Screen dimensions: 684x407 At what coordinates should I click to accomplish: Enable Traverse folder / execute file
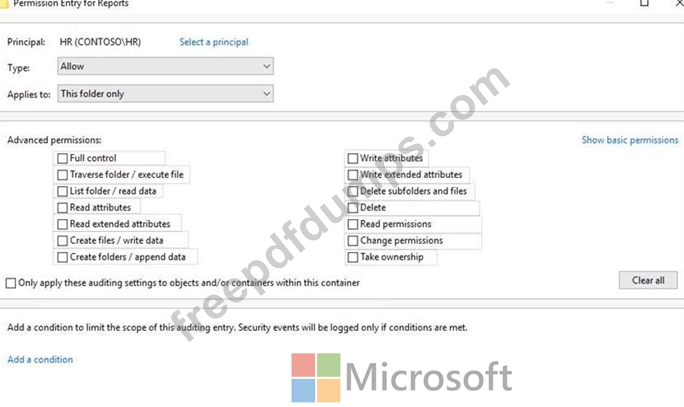[x=62, y=175]
